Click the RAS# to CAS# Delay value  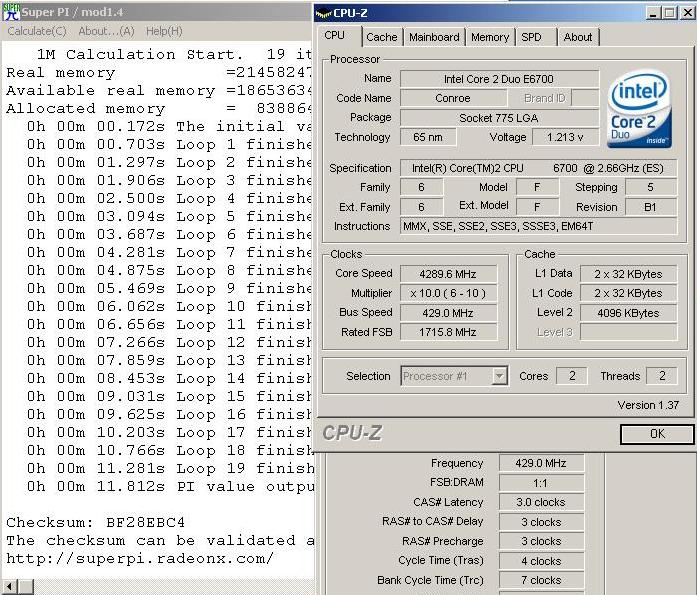tap(541, 522)
